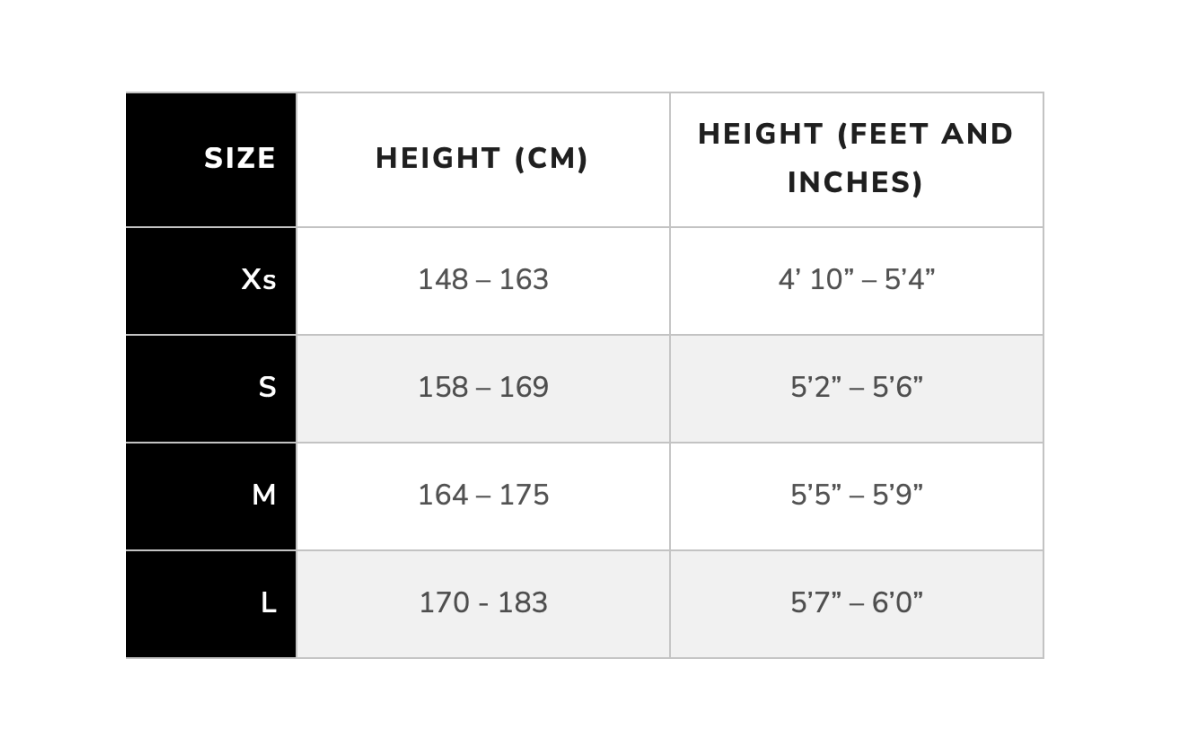Click the HEIGHT (FEET AND INCHES) header

[x=855, y=158]
